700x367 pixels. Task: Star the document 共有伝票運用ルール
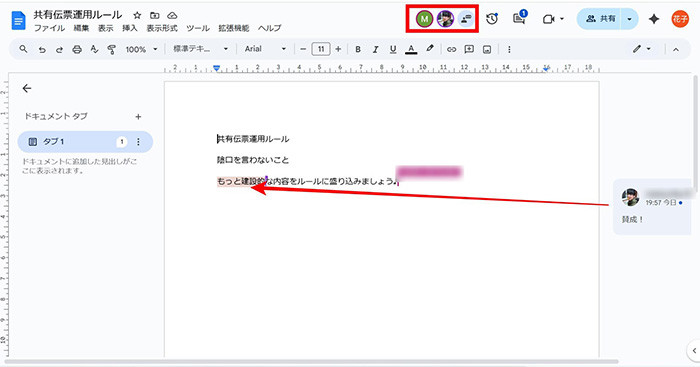[138, 16]
